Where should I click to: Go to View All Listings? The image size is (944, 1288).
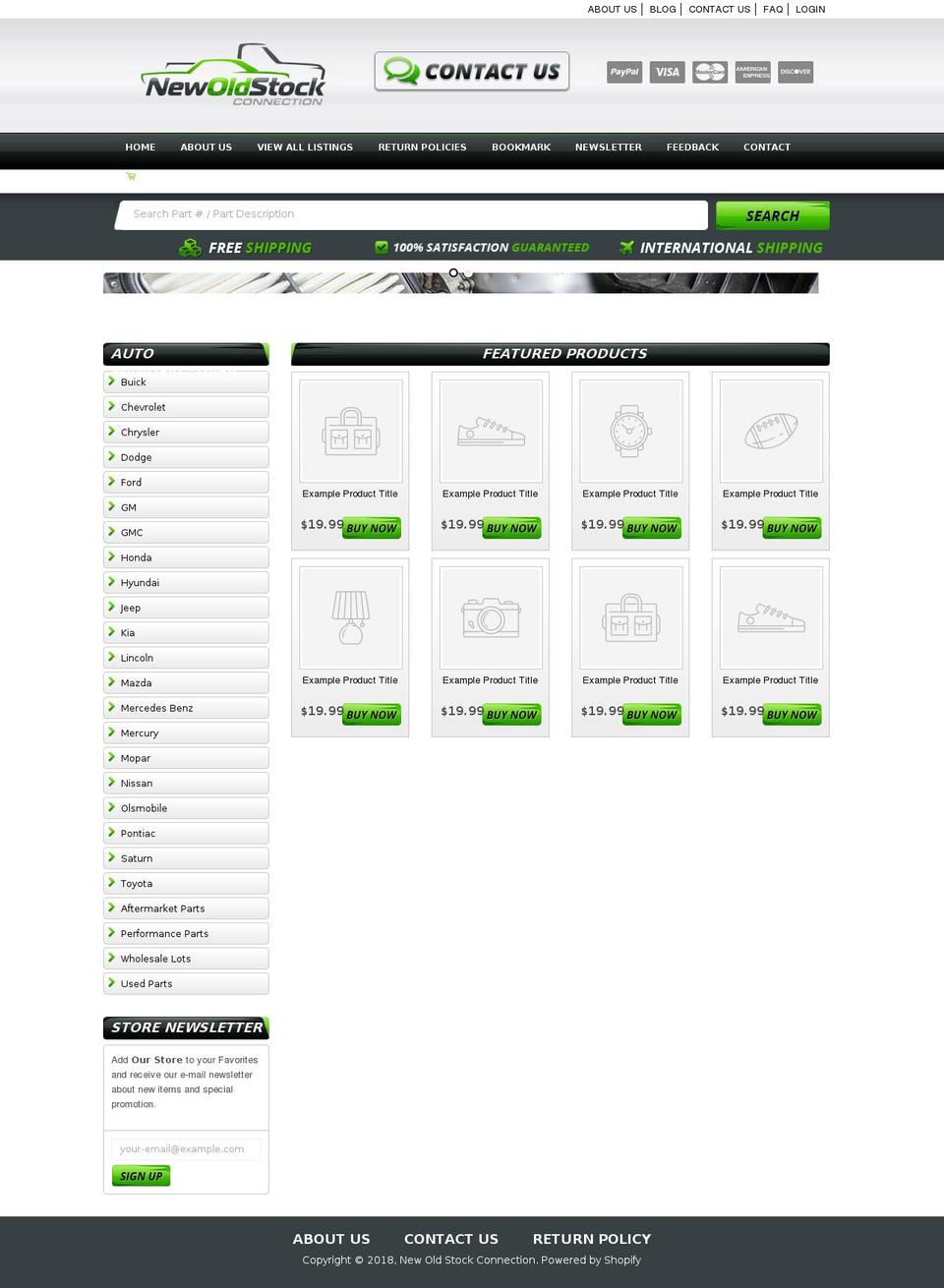click(305, 147)
